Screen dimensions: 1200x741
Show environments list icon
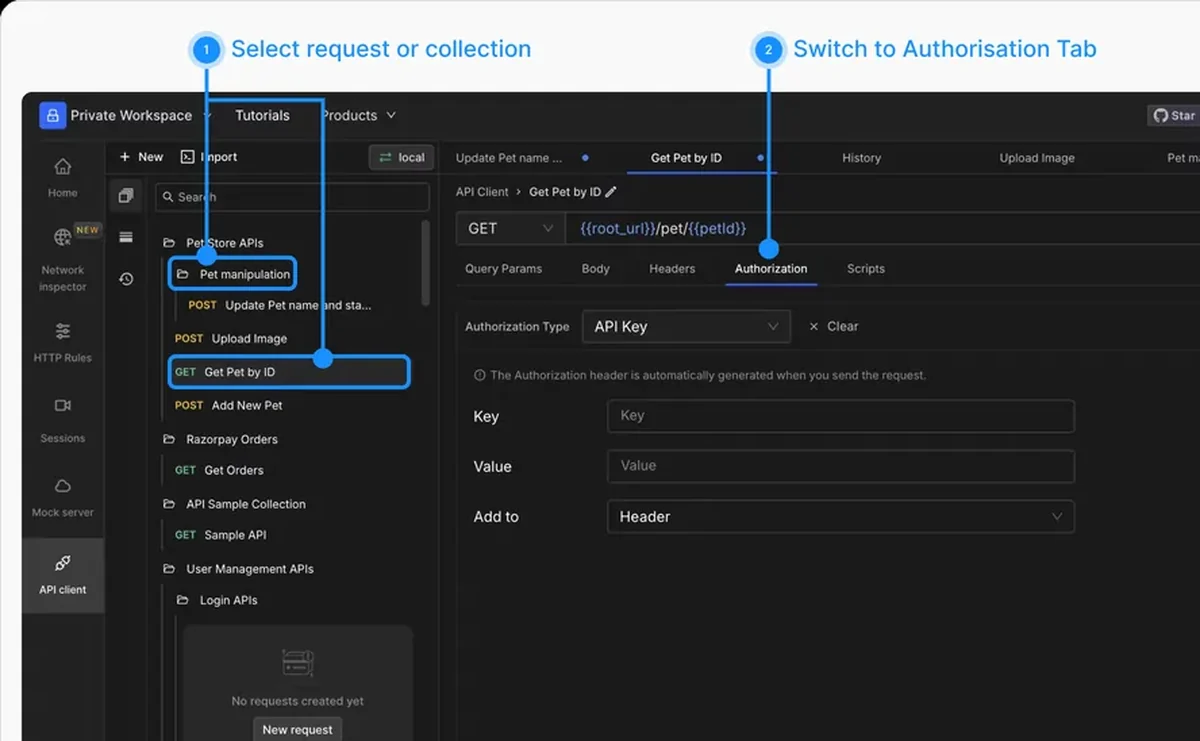click(x=126, y=237)
